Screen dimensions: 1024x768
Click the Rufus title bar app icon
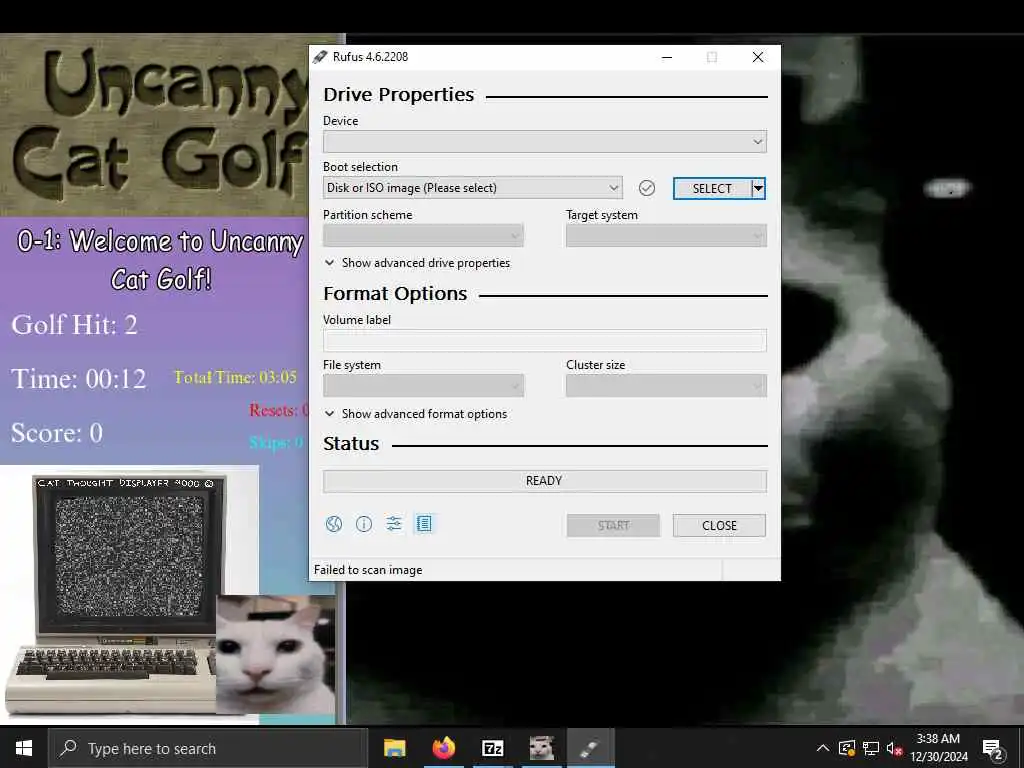point(320,57)
